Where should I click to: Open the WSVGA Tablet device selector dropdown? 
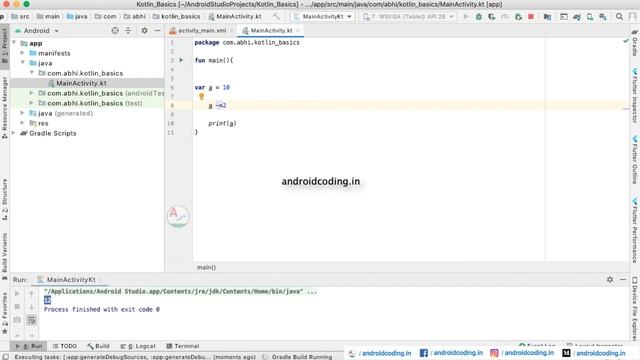point(408,17)
